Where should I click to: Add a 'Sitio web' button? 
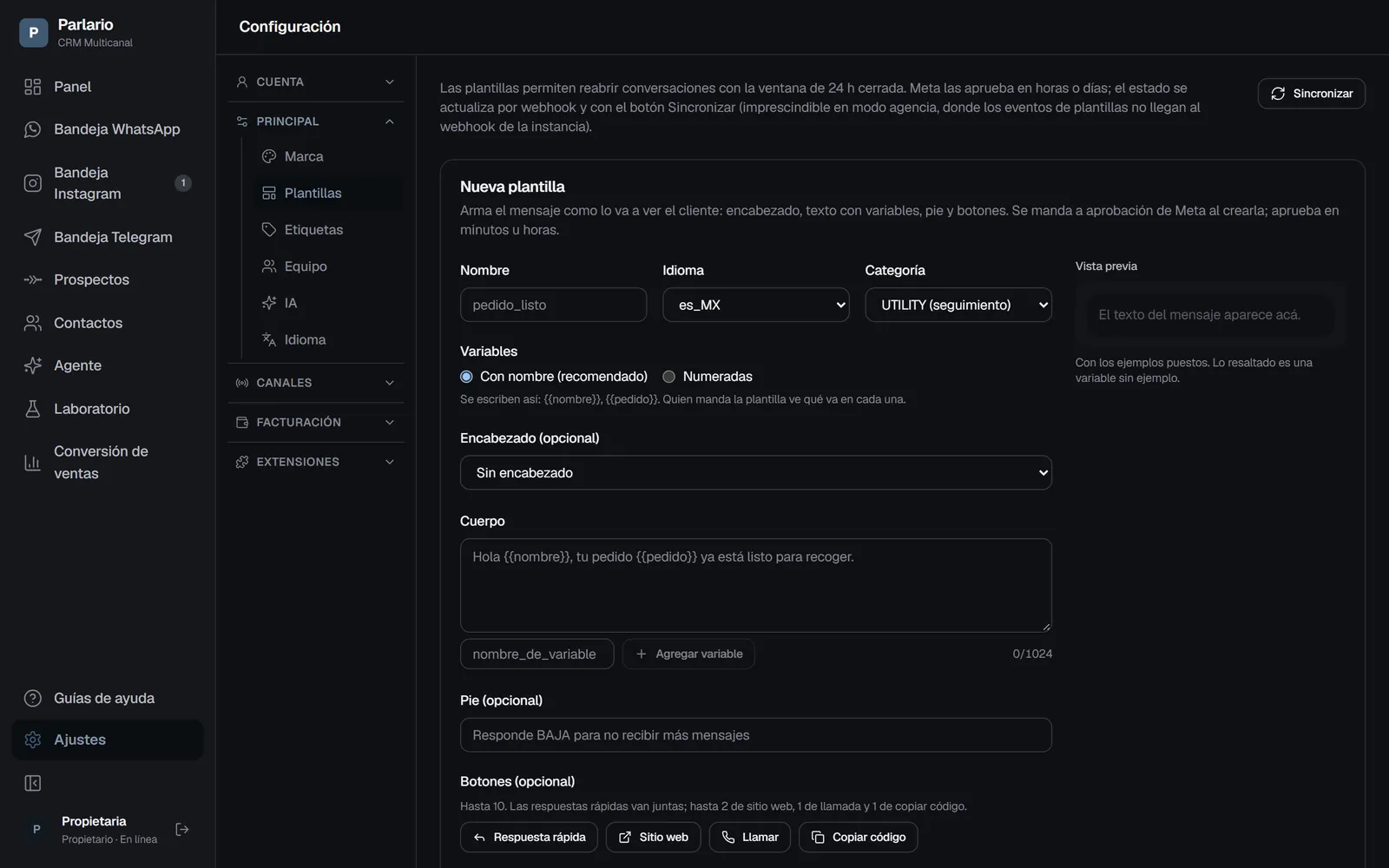pyautogui.click(x=653, y=838)
